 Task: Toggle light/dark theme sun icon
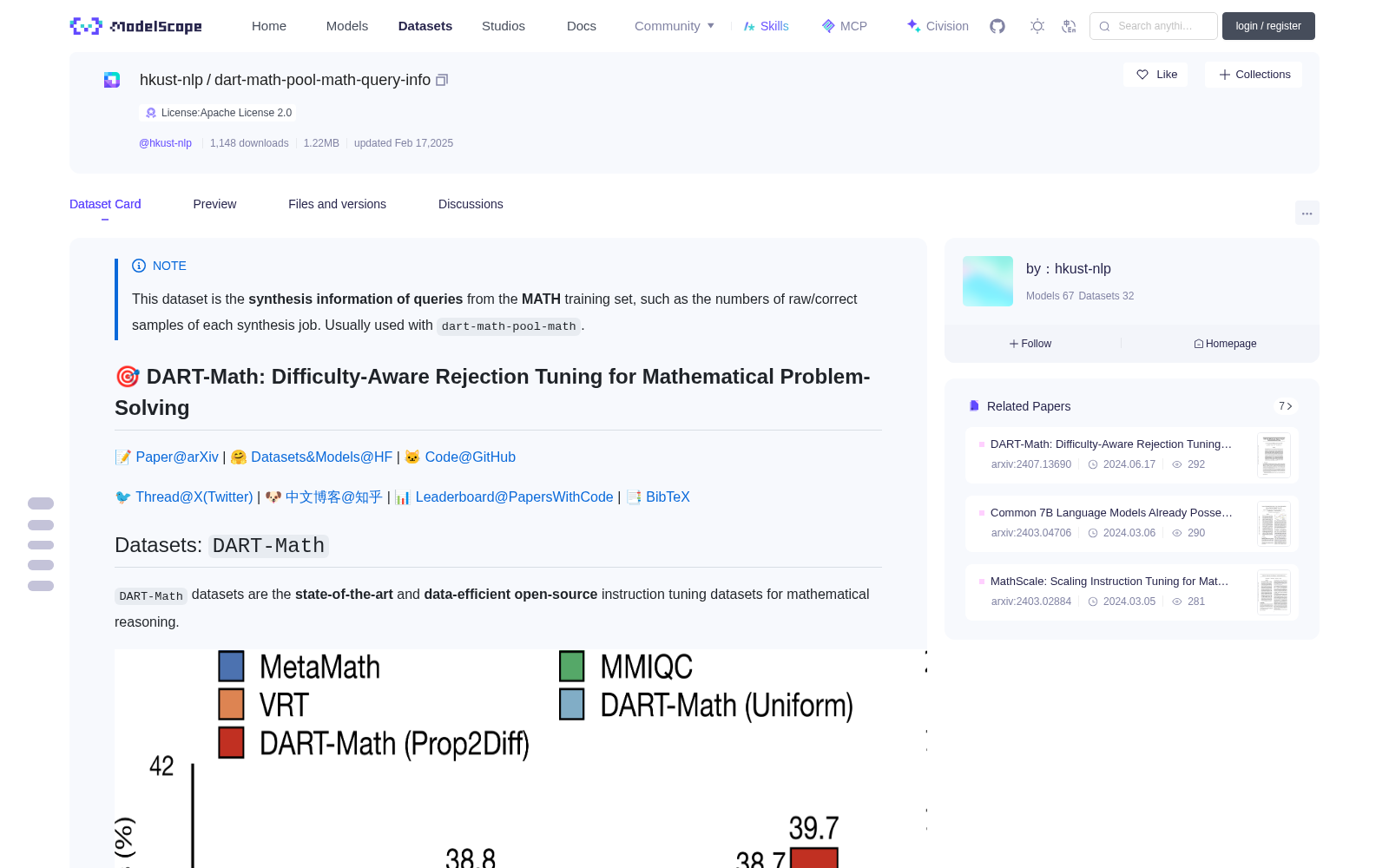tap(1037, 26)
